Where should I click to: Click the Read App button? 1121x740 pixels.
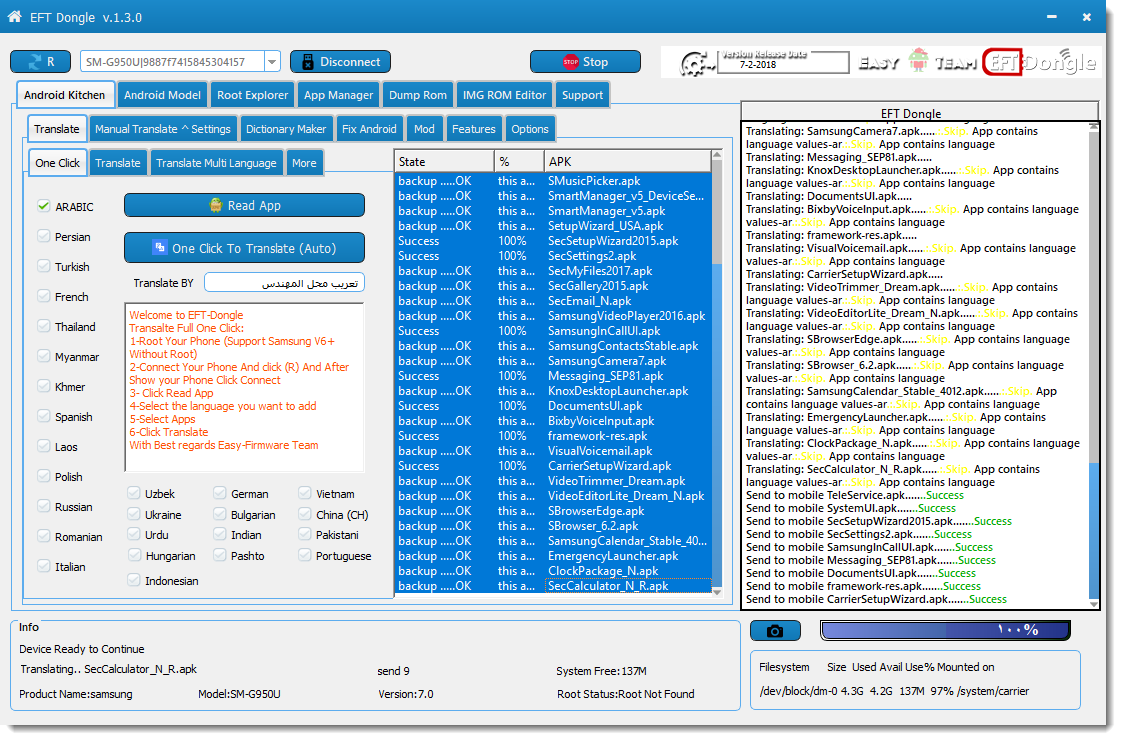coord(245,206)
